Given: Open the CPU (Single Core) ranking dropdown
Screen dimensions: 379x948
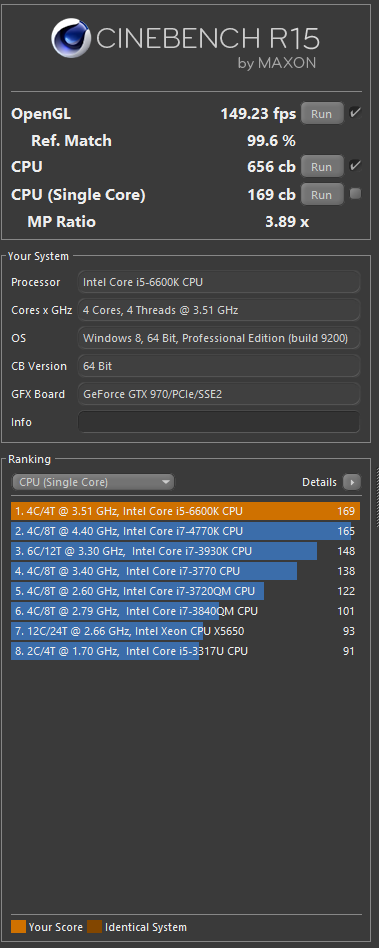Looking at the screenshot, I should pyautogui.click(x=92, y=482).
